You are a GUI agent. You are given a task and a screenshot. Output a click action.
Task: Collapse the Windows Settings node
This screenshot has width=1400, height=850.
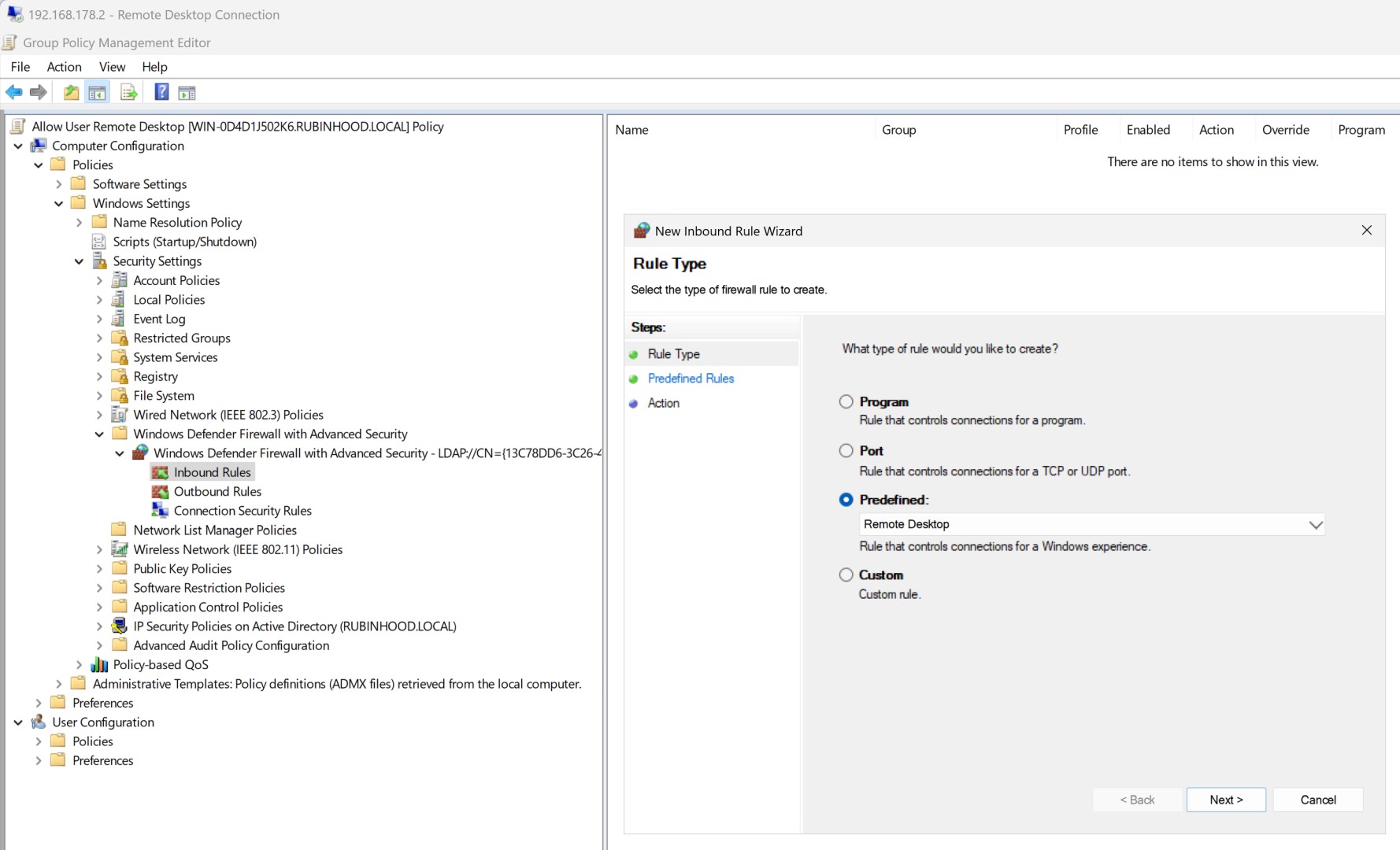(x=59, y=203)
